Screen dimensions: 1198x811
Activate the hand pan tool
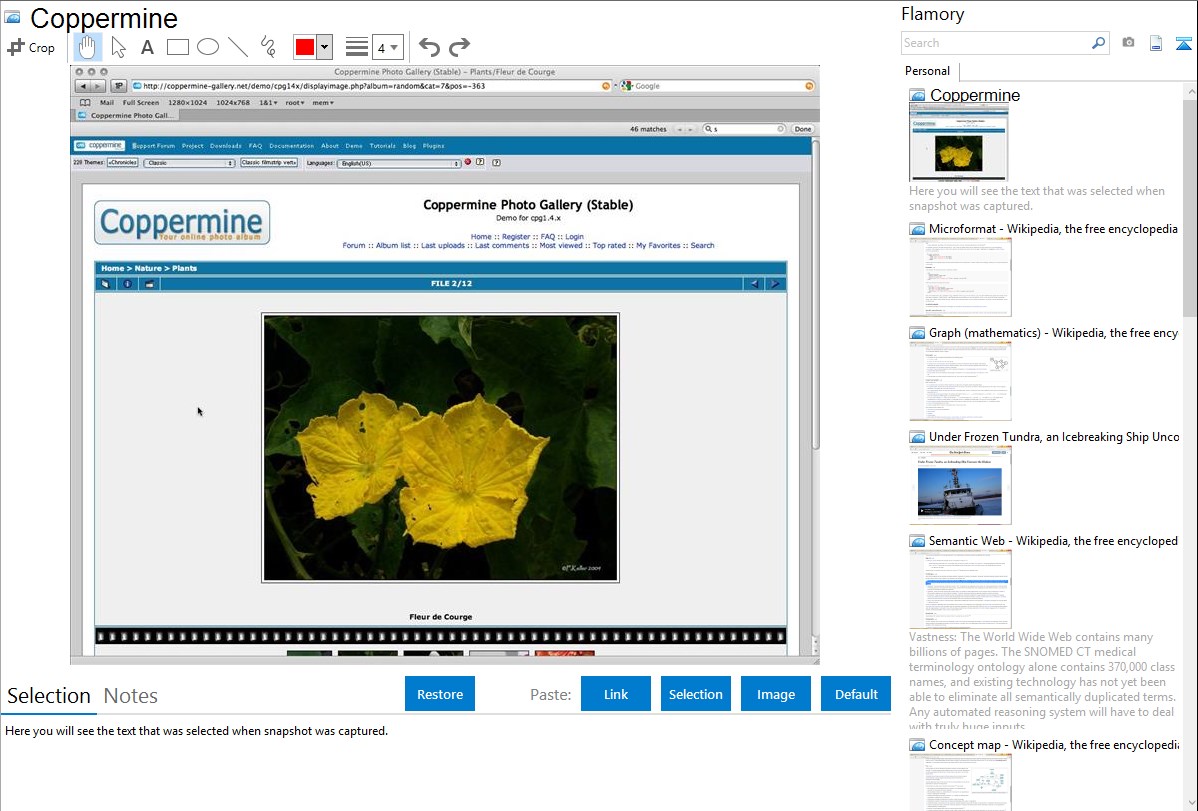[x=88, y=47]
